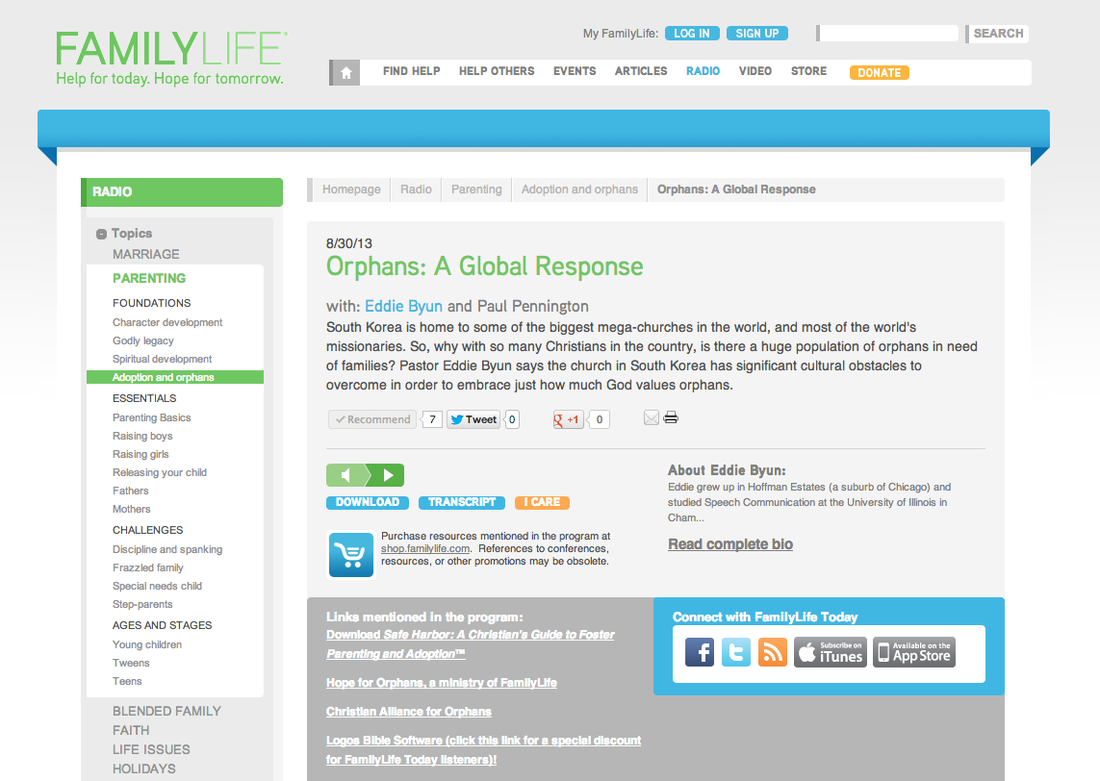This screenshot has height=781, width=1100.
Task: Click the SEARCH button
Action: pos(998,33)
